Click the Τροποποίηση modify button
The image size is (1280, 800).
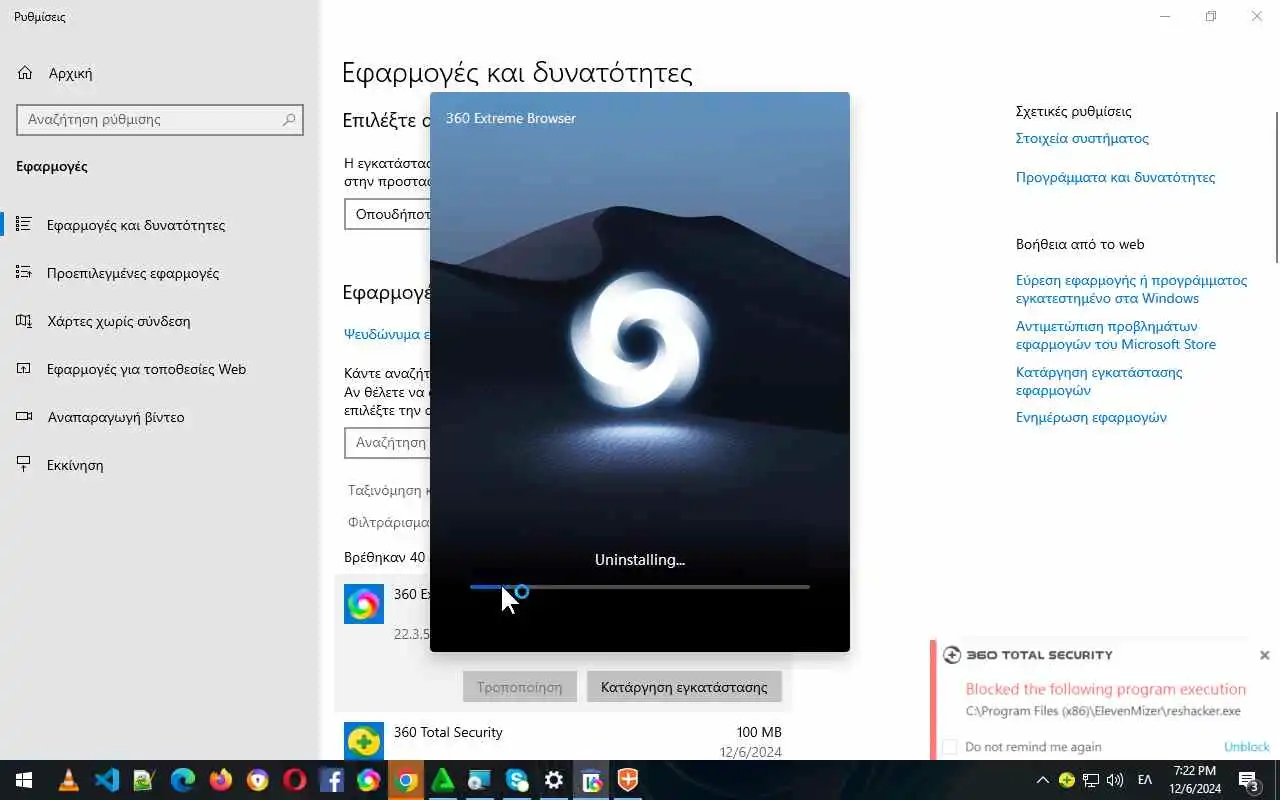[520, 687]
